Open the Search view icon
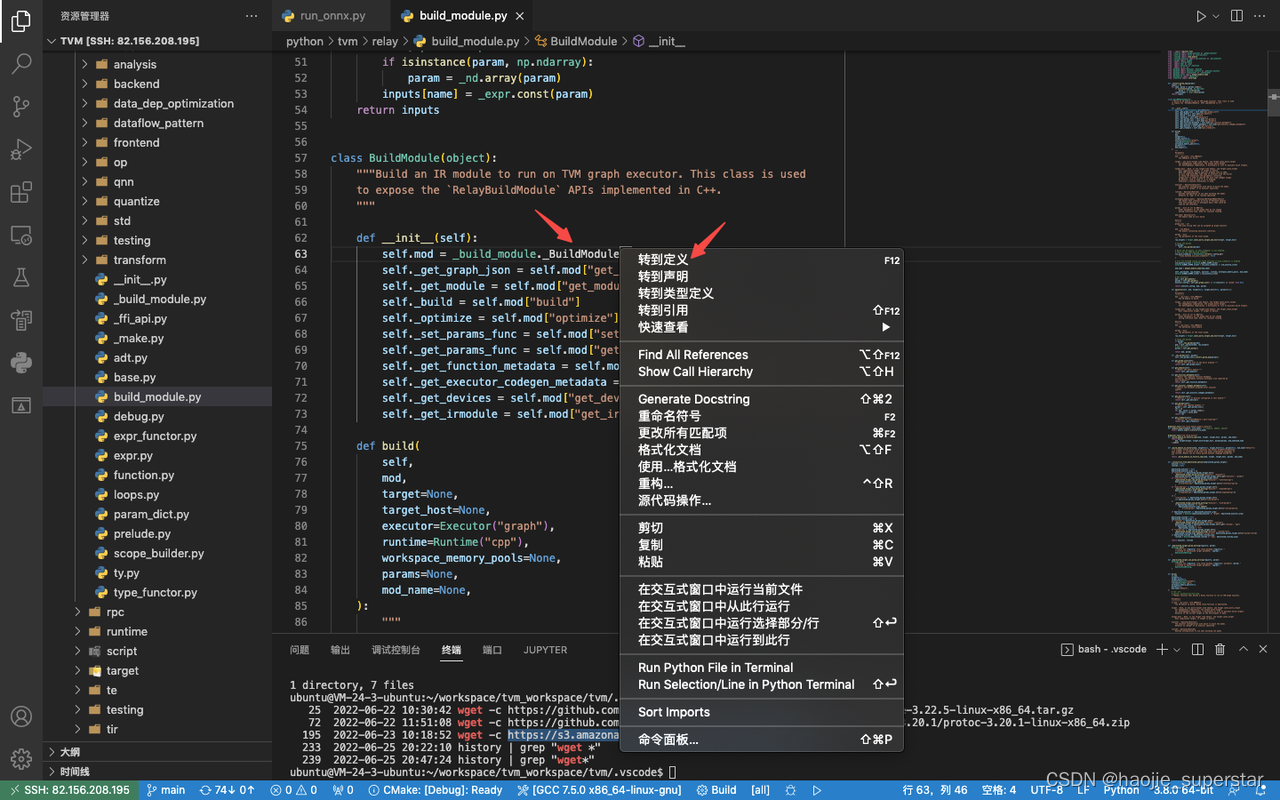The image size is (1280, 800). pos(21,64)
